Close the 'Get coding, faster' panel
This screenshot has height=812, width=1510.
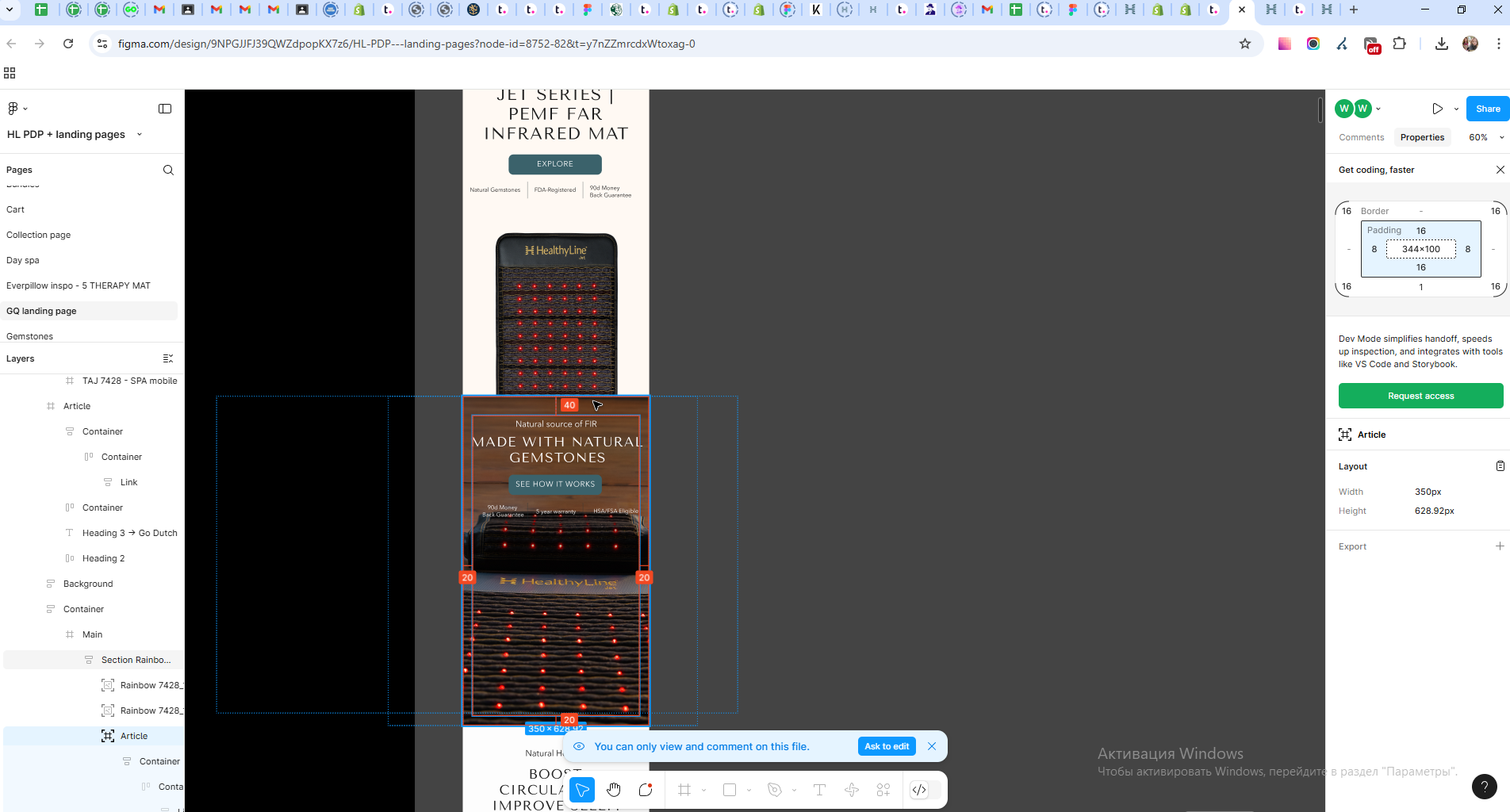(1500, 170)
